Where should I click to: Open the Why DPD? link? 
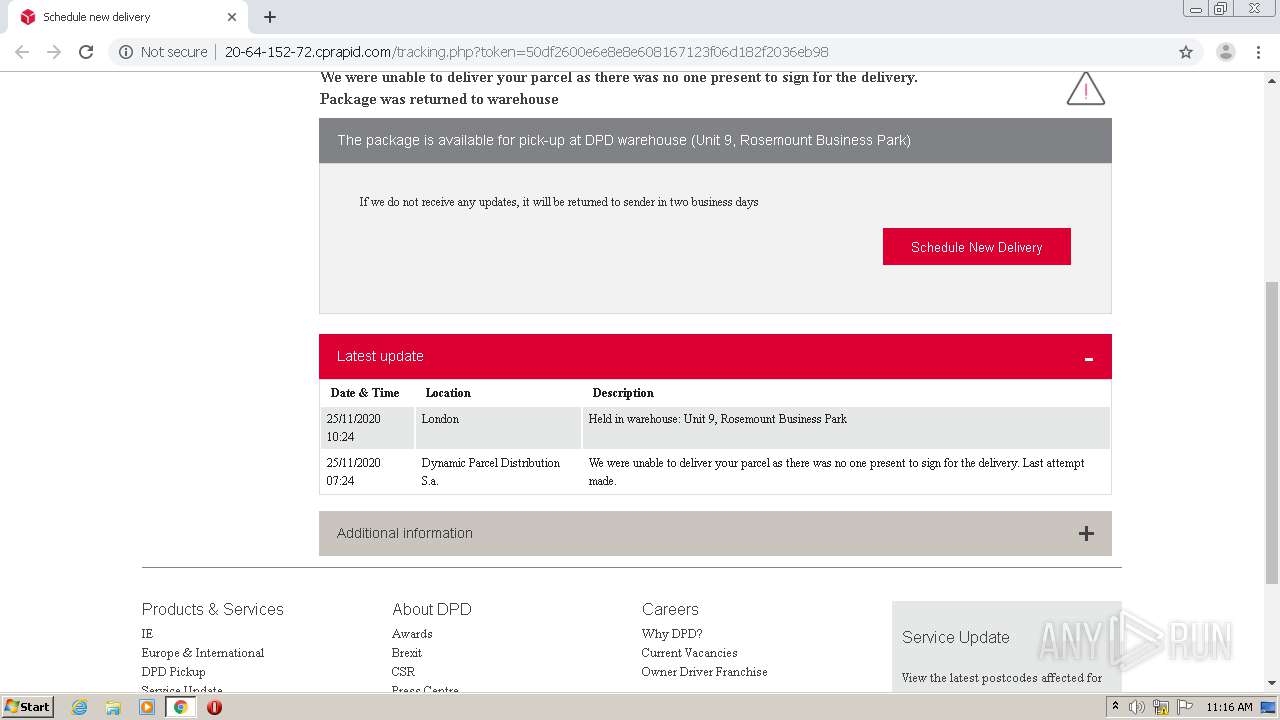coord(672,634)
